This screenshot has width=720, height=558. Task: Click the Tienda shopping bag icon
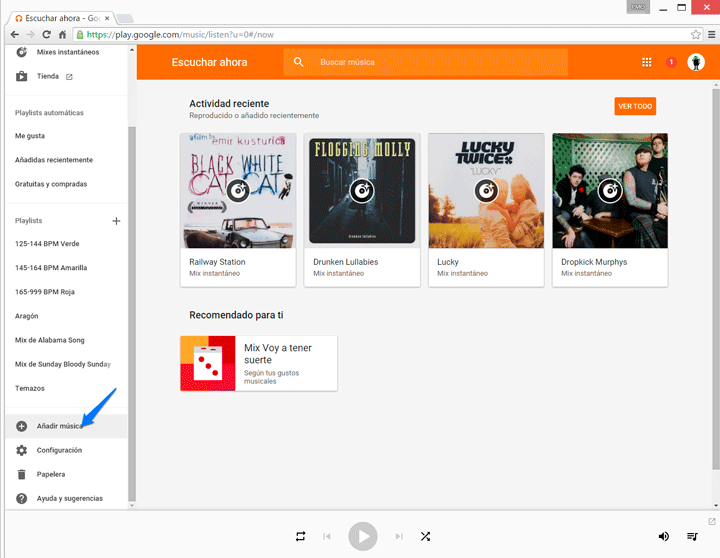(x=22, y=76)
